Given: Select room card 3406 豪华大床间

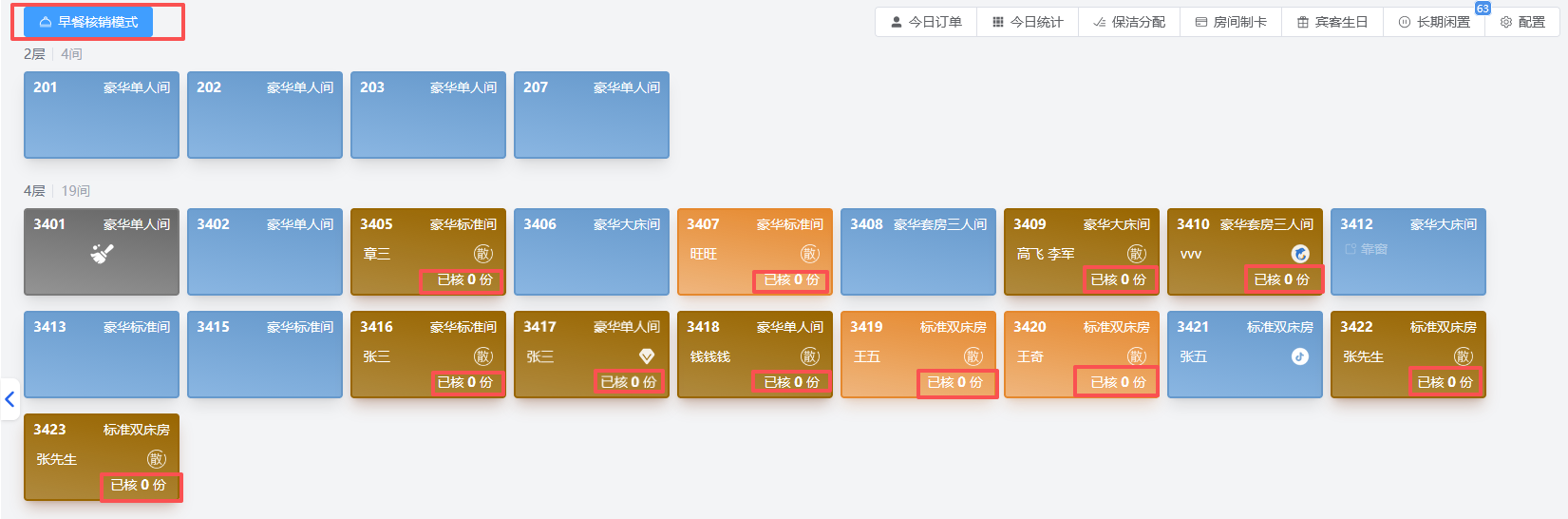Looking at the screenshot, I should point(592,252).
